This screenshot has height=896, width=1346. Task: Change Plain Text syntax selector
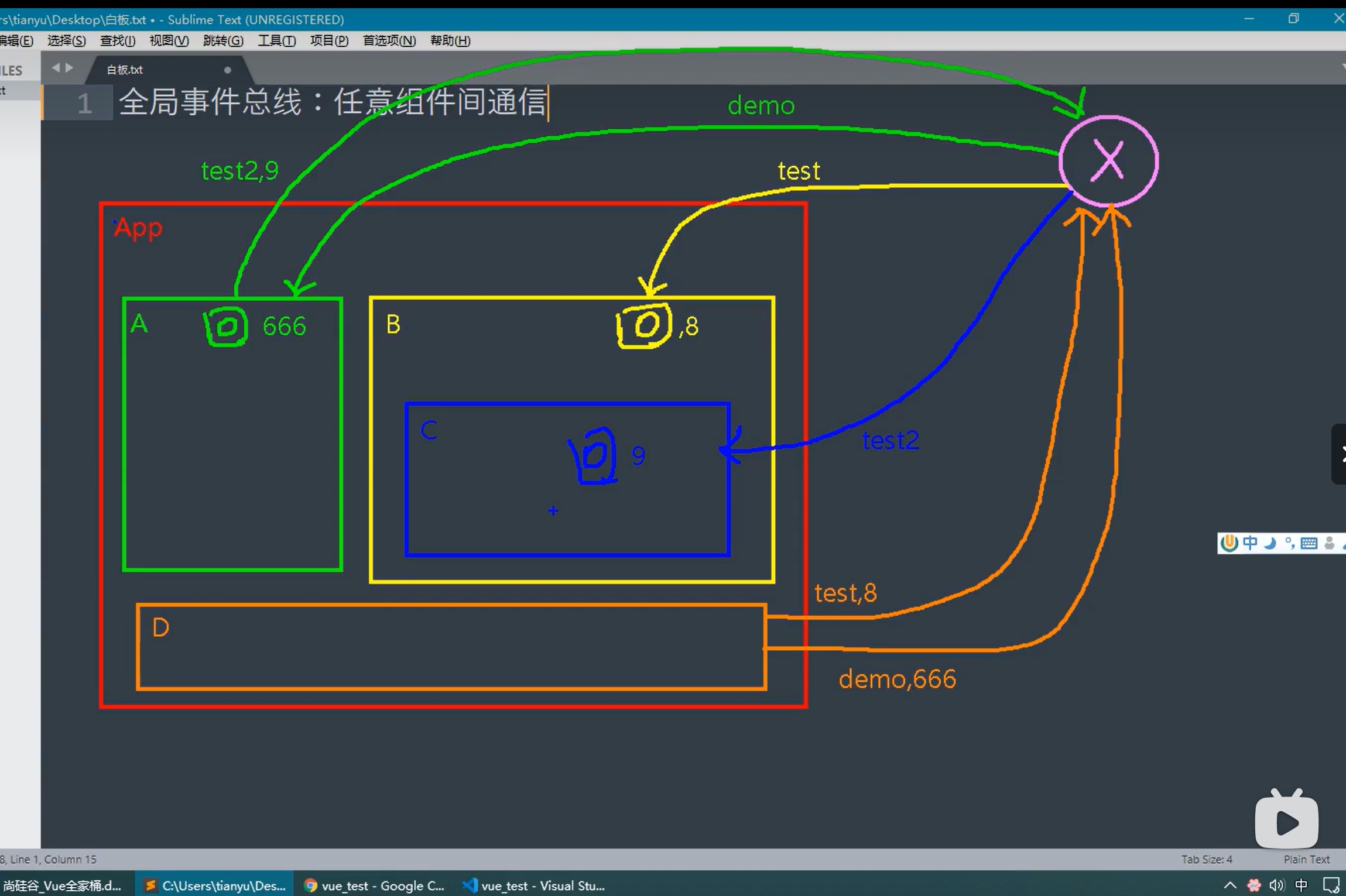click(x=1306, y=859)
